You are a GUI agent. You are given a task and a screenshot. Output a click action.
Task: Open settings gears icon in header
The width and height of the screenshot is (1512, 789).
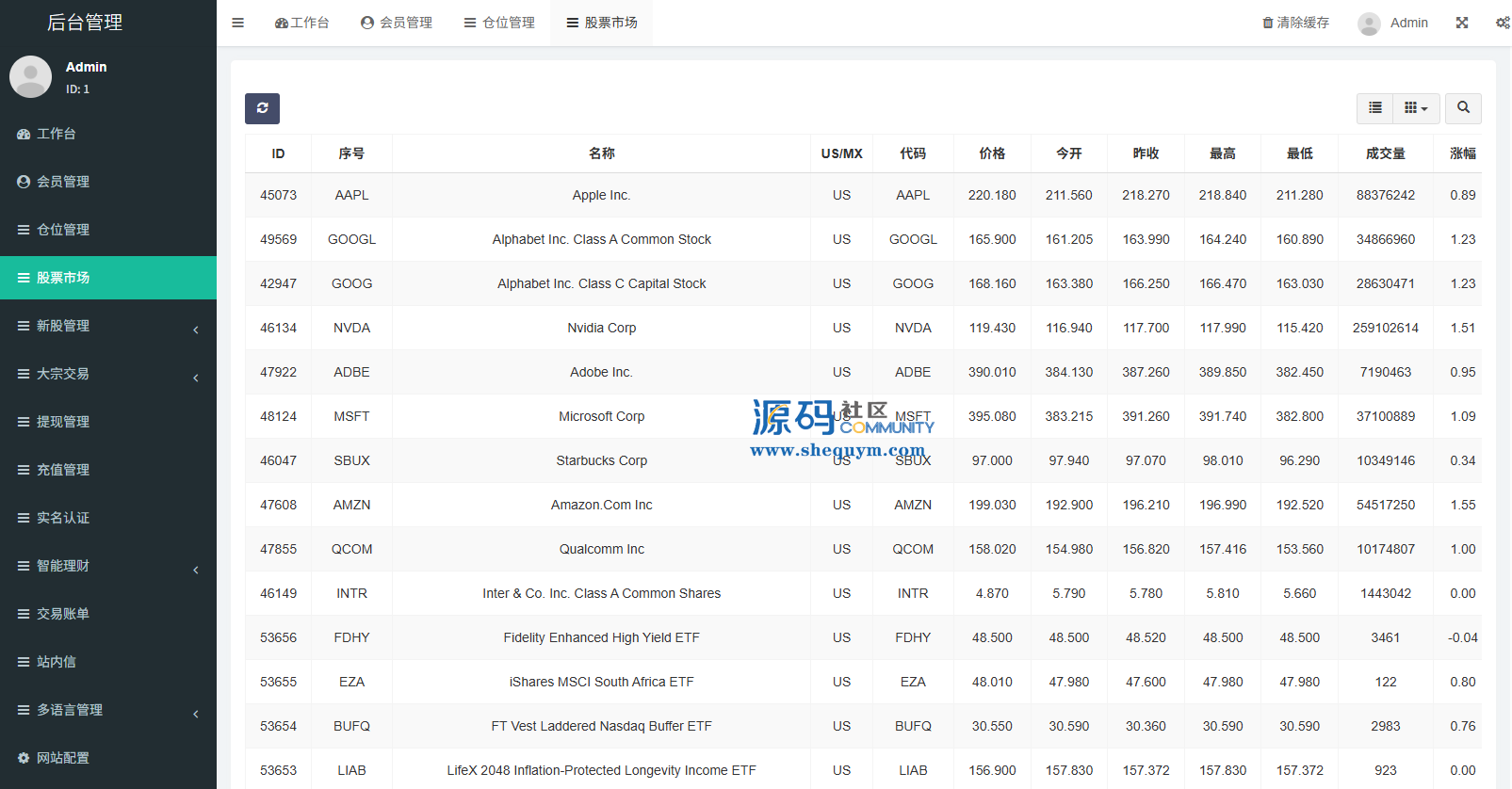pos(1503,23)
